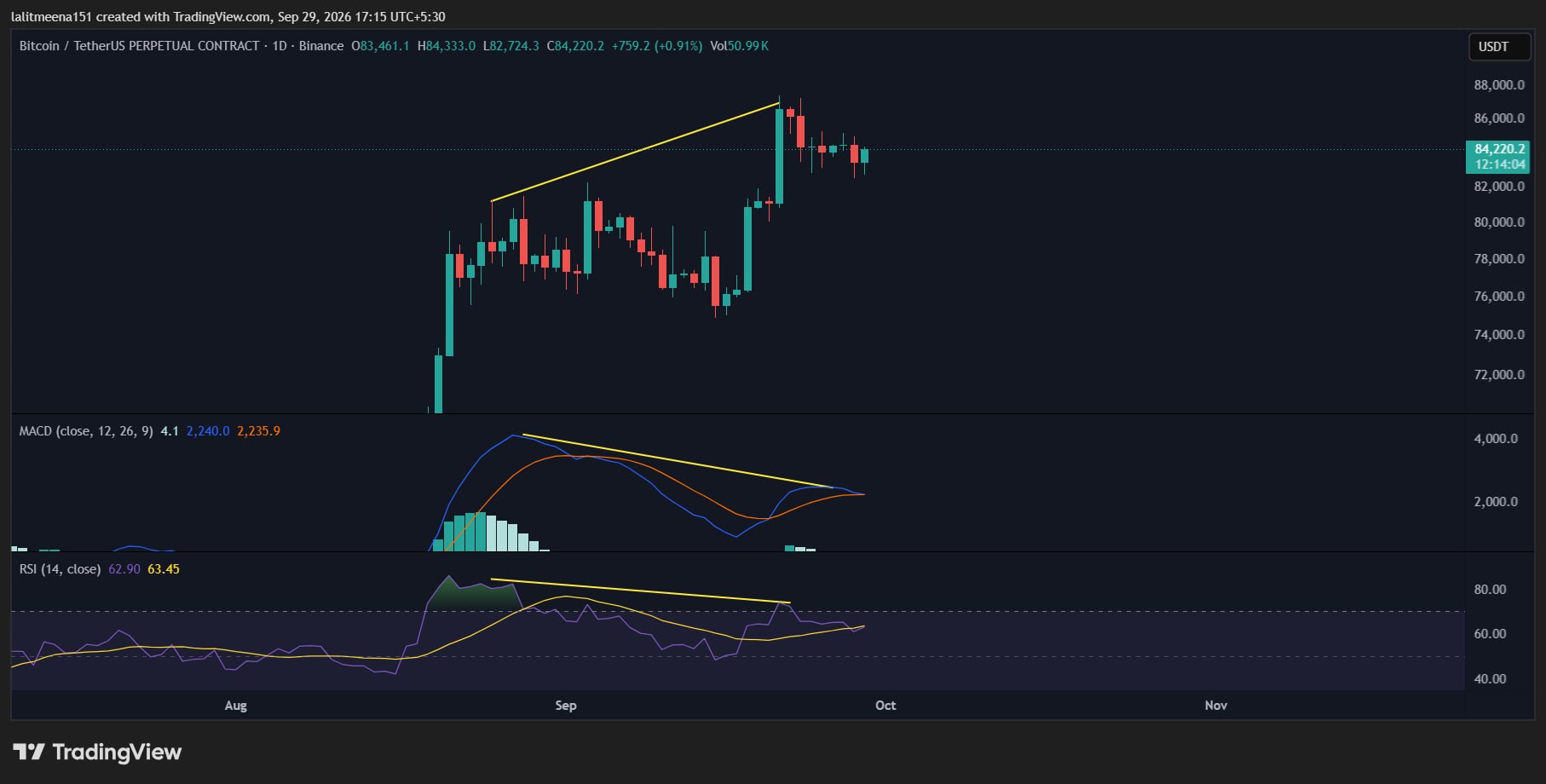Viewport: 1546px width, 784px height.
Task: Click the RSI moving average value 63.45
Action: tap(164, 569)
